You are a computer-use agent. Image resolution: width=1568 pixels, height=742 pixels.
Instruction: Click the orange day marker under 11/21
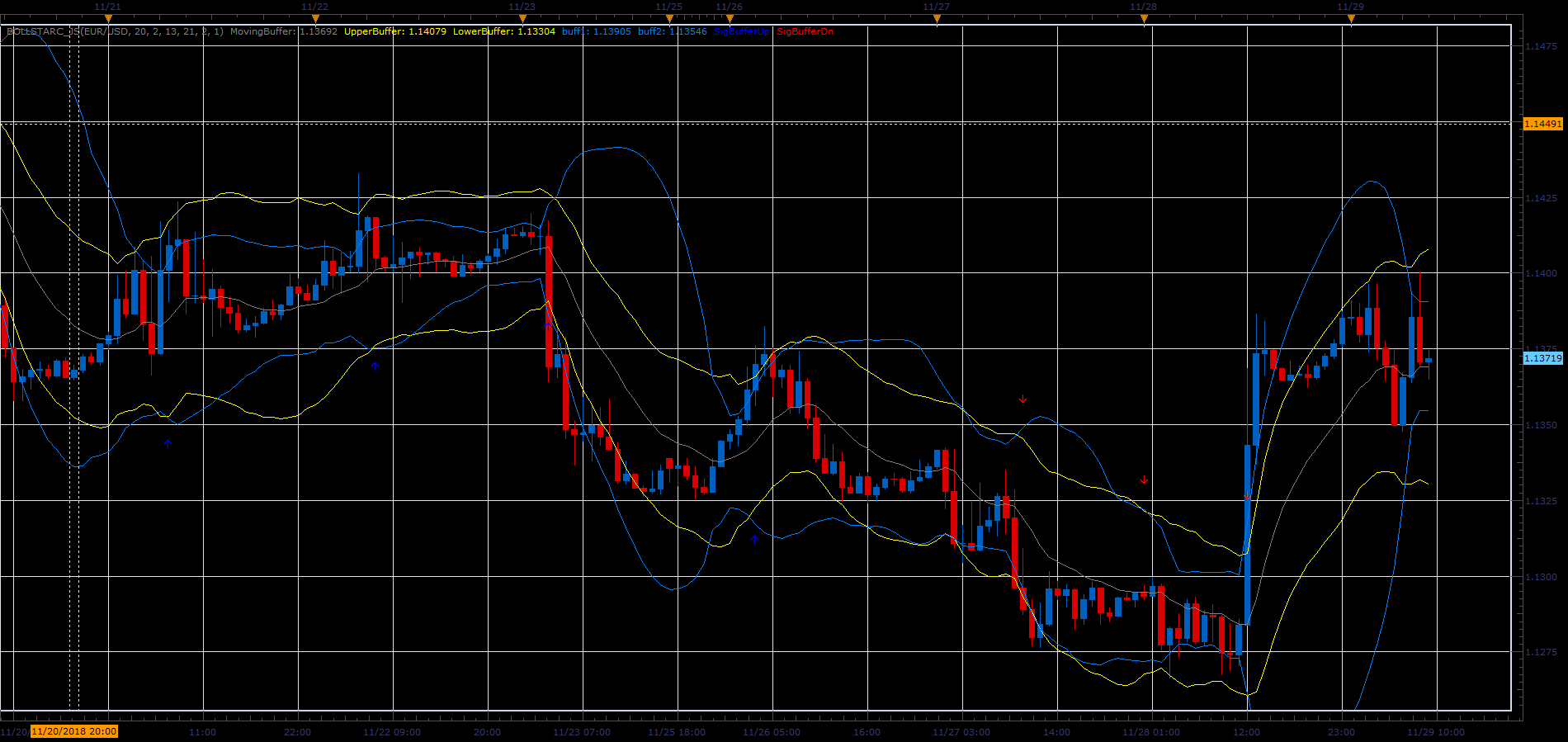pos(108,19)
